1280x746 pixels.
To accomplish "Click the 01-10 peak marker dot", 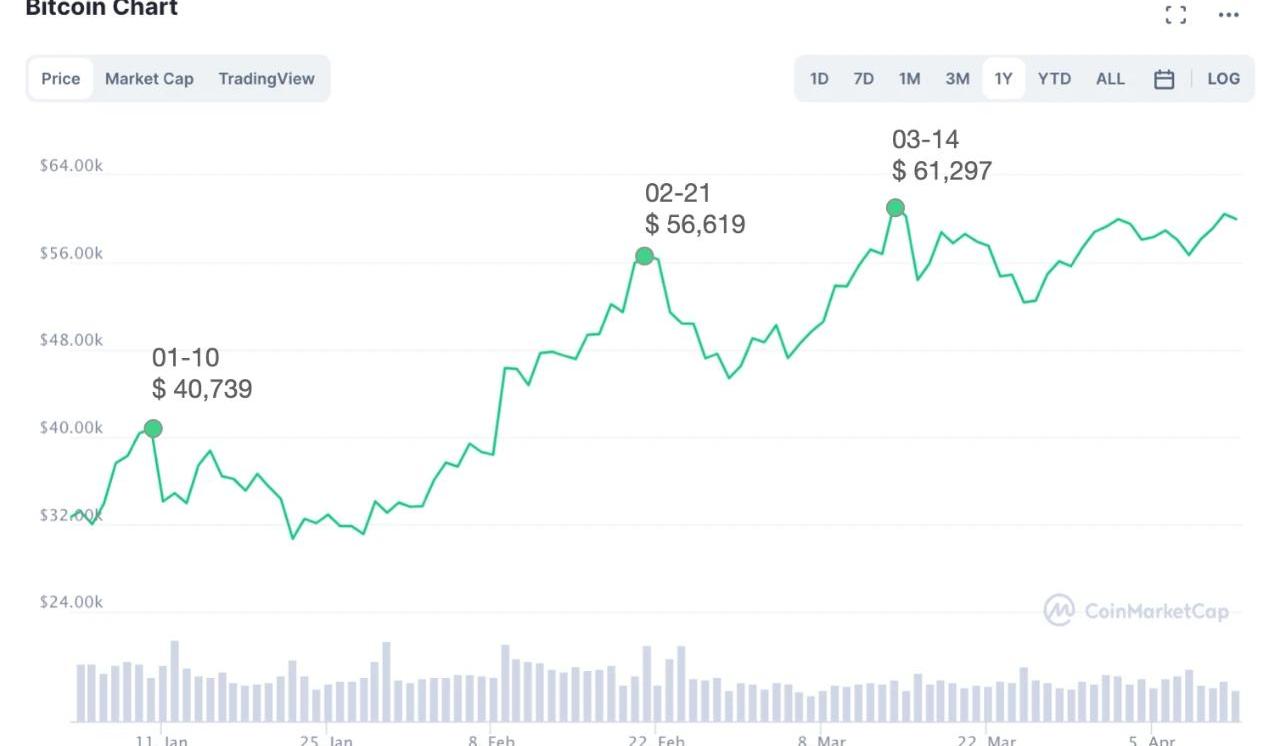I will tap(153, 428).
